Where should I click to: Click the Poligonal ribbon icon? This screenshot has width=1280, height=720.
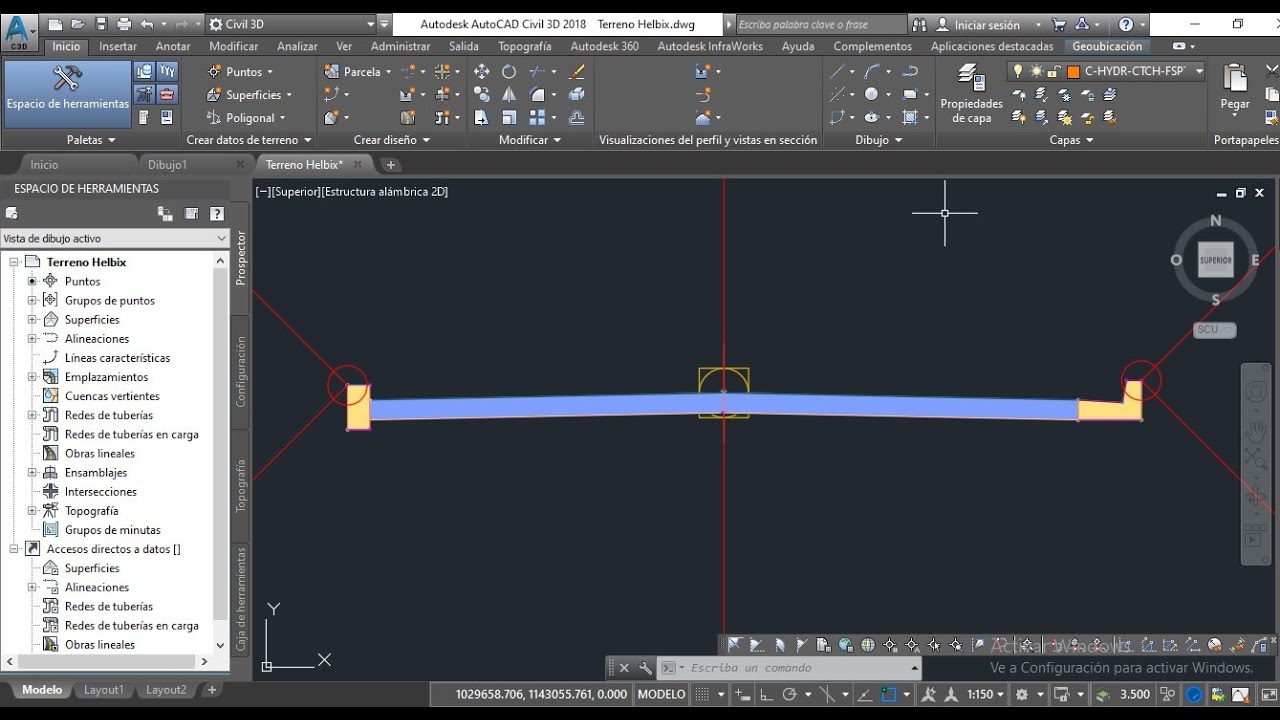(x=214, y=118)
